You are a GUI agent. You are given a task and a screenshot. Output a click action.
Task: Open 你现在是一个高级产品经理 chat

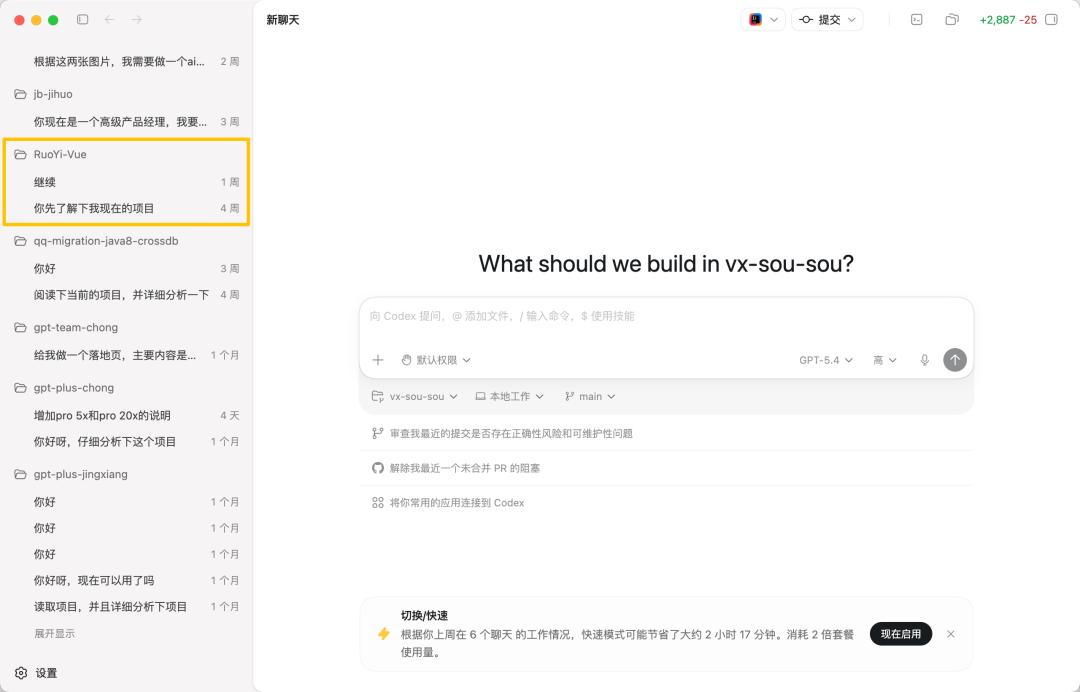pyautogui.click(x=127, y=122)
